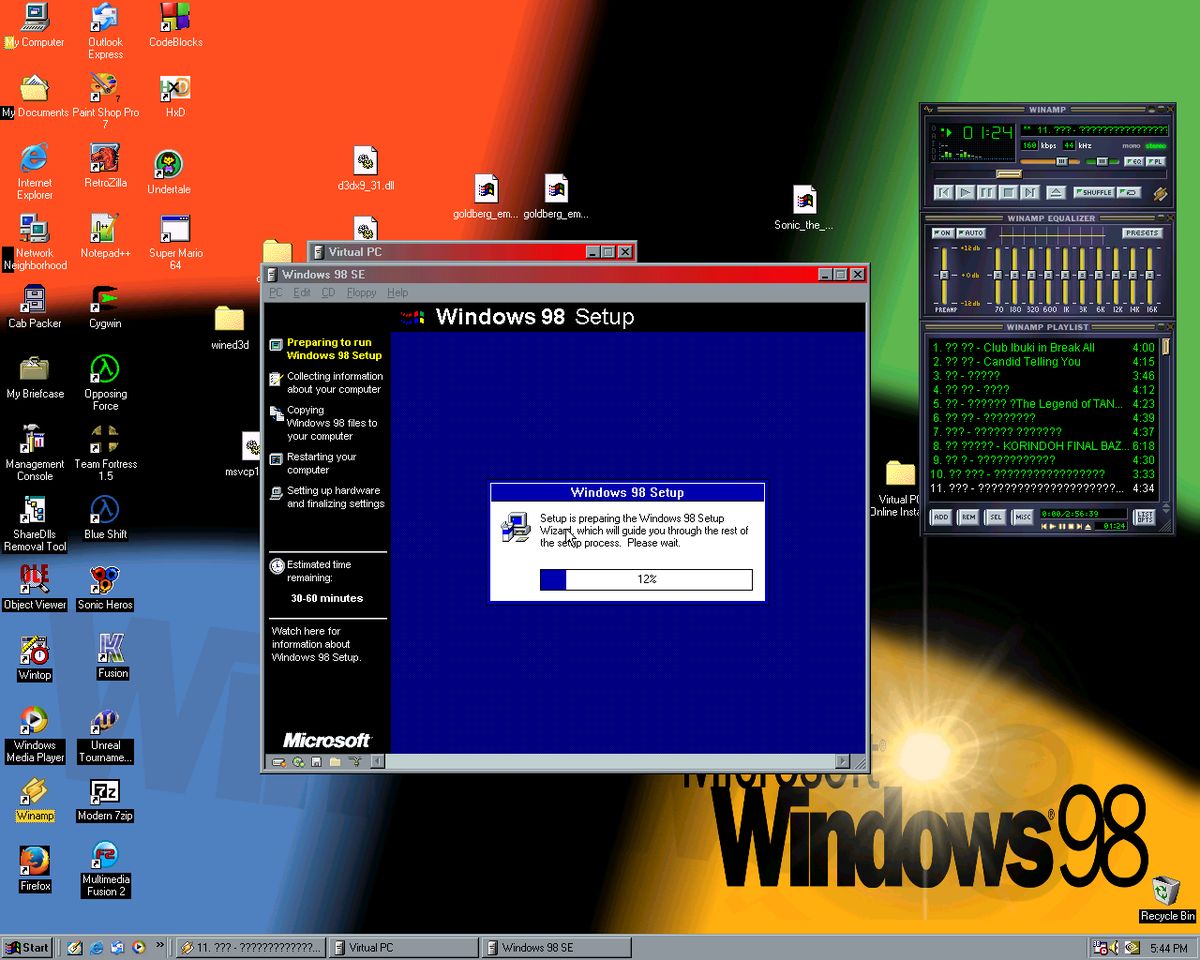Expand the playlist LIST OPTS menu
Screen dimensions: 1200x960
[1144, 517]
